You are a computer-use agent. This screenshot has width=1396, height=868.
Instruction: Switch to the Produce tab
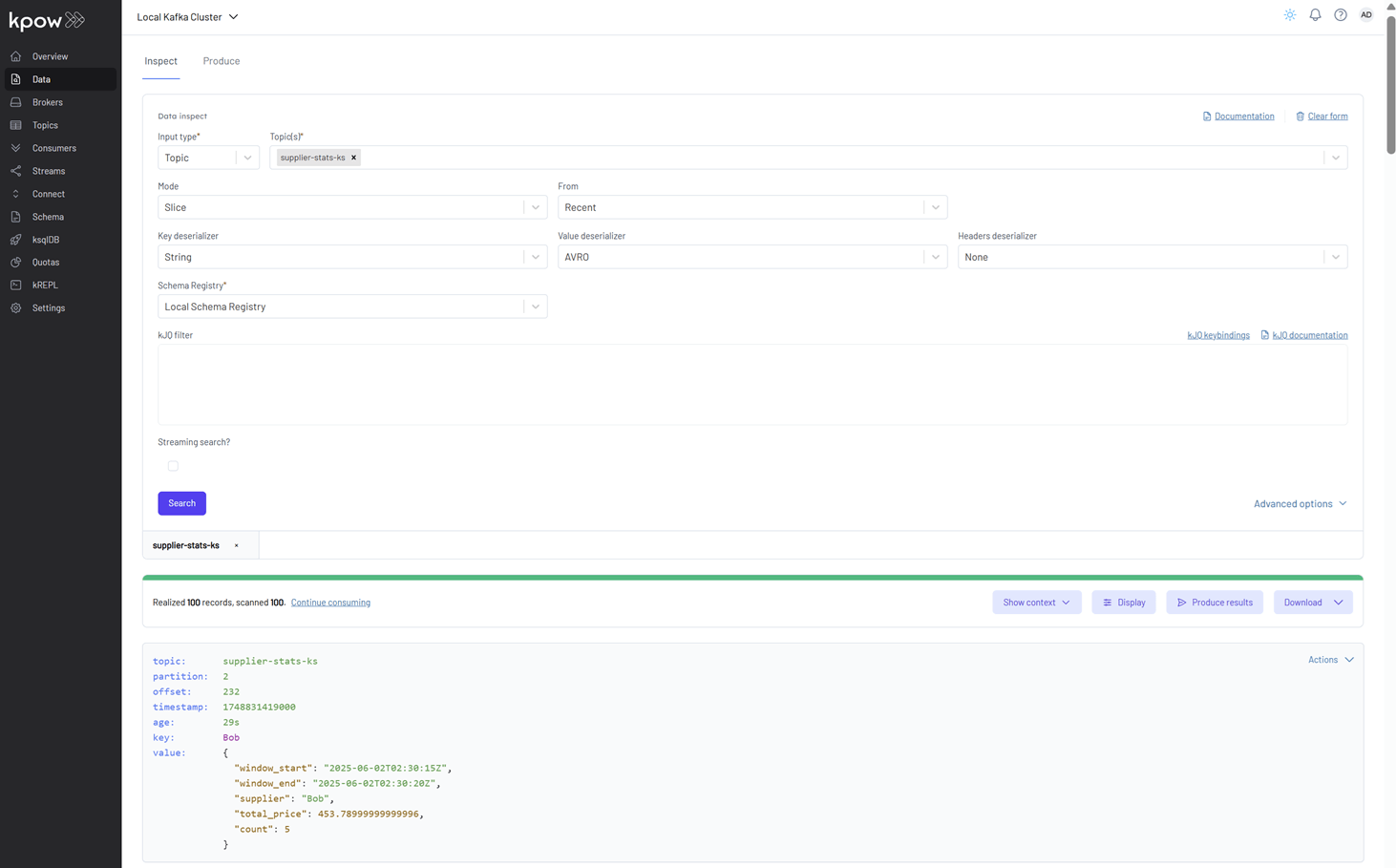pyautogui.click(x=222, y=61)
